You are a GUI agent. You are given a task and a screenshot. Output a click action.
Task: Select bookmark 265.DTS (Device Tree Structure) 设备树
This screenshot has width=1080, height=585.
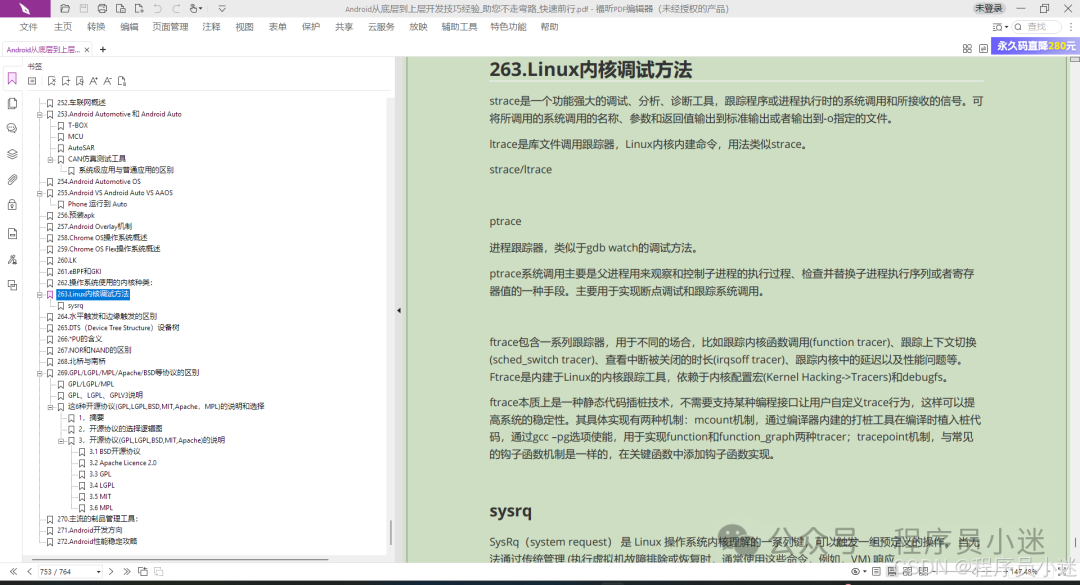118,328
